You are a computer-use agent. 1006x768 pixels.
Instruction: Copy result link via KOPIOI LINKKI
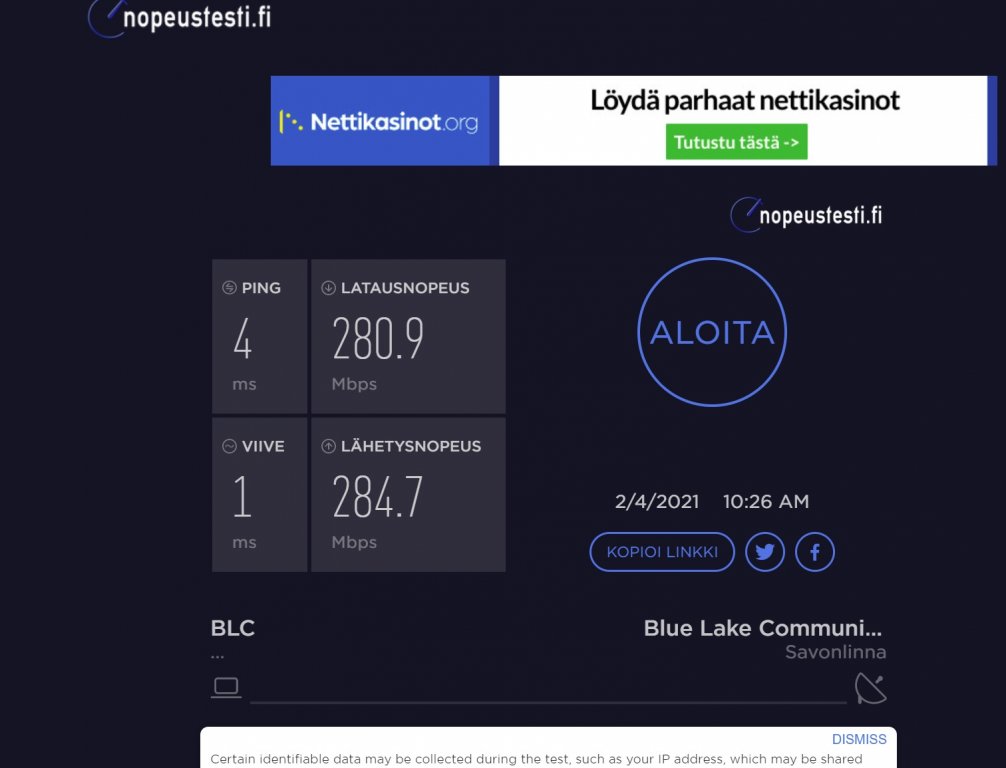[x=662, y=552]
